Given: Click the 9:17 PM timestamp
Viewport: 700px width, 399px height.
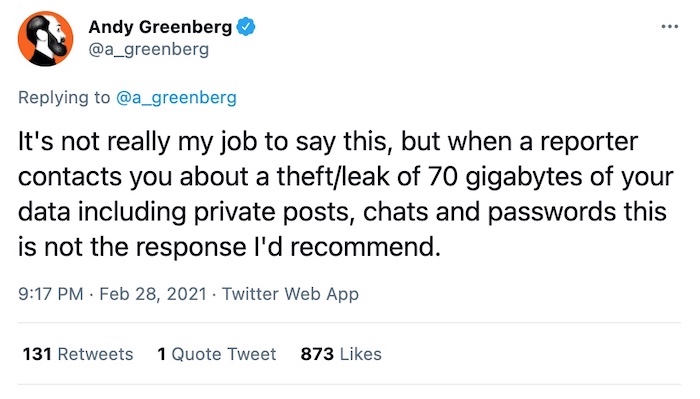Looking at the screenshot, I should 51,294.
